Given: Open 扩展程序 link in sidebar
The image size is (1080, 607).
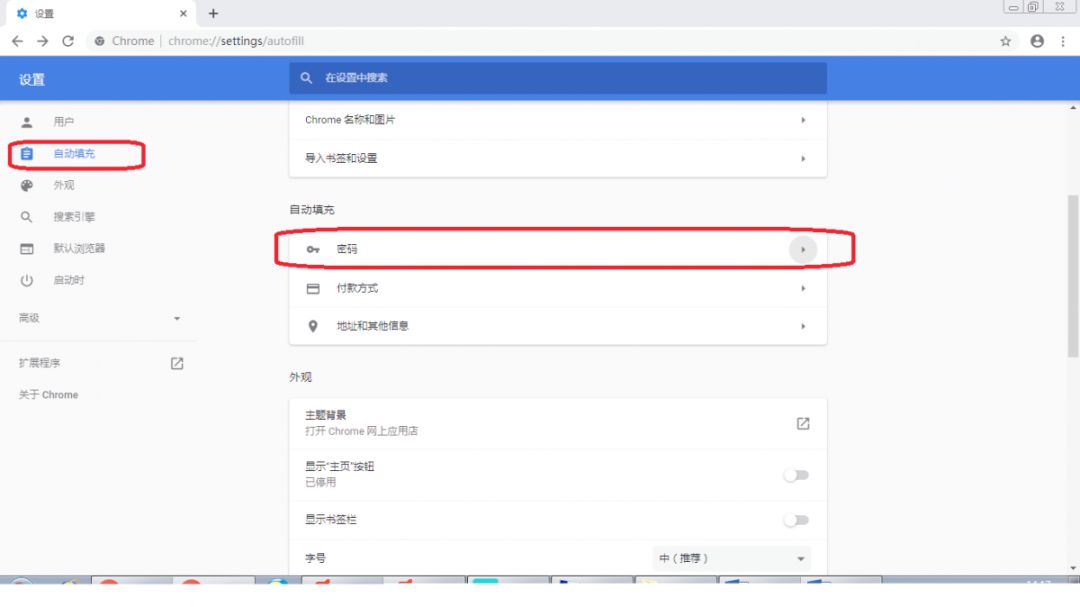Looking at the screenshot, I should 39,363.
